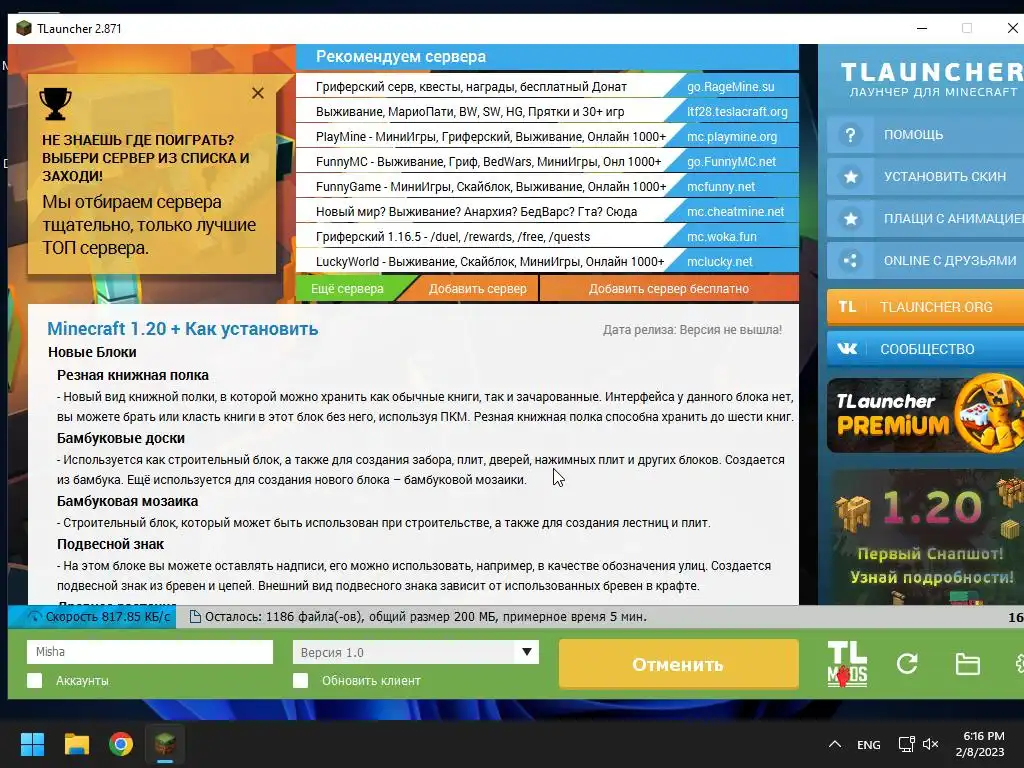1024x768 pixels.
Task: Open server address go.FunnyMC.net
Action: pyautogui.click(x=731, y=161)
